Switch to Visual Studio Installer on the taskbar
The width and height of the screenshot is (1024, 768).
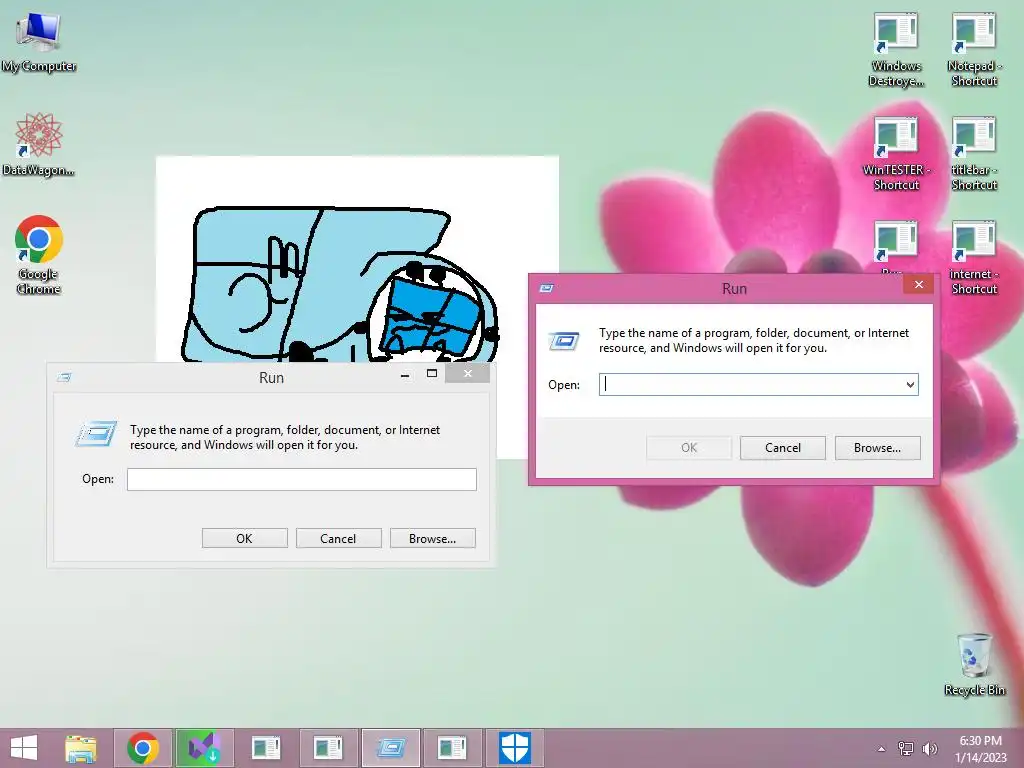click(204, 748)
